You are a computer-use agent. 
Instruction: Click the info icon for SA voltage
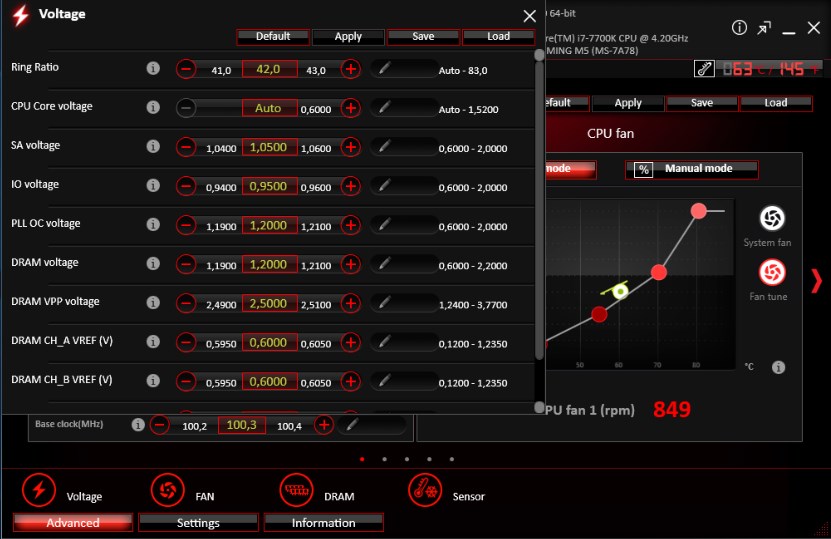coord(153,146)
